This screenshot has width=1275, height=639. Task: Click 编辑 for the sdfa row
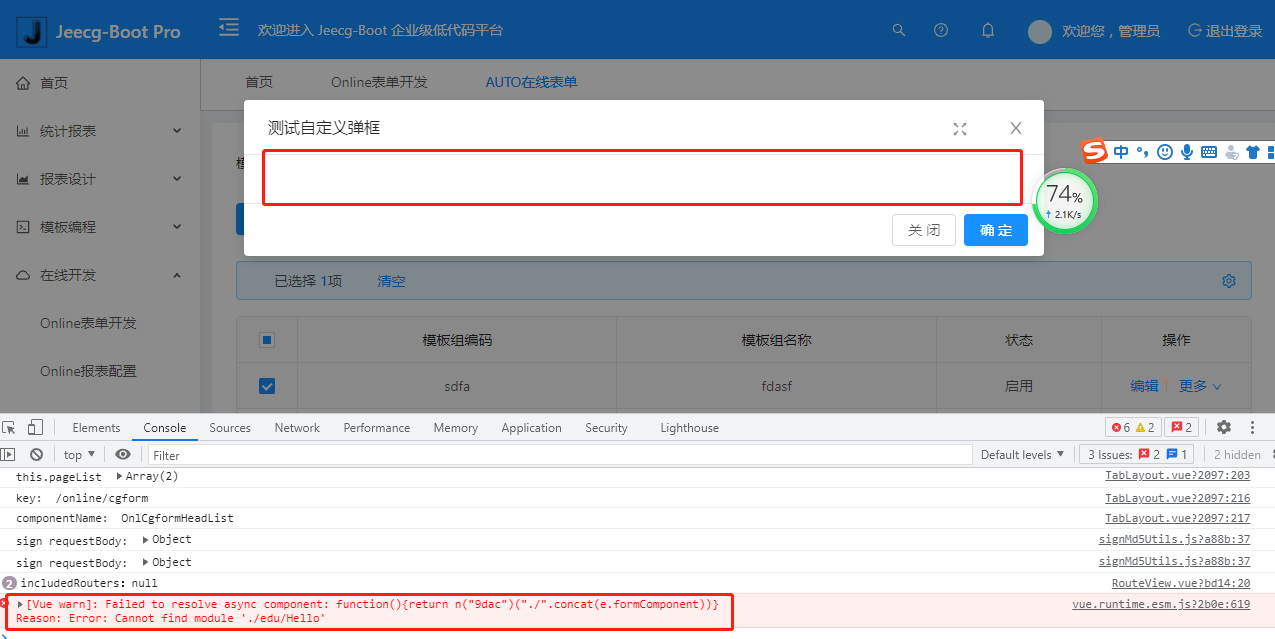click(1145, 386)
